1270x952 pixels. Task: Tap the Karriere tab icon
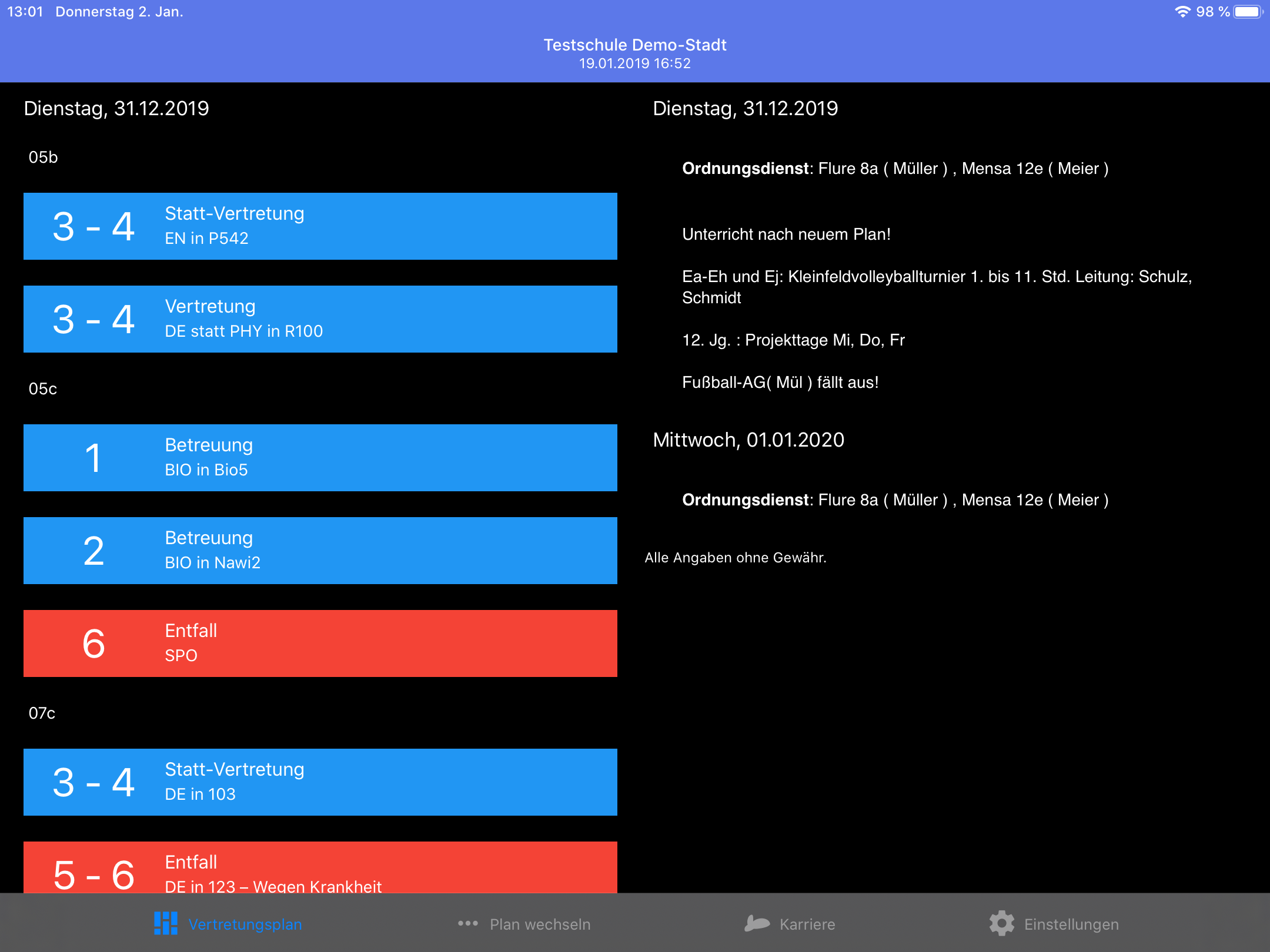coord(757,923)
